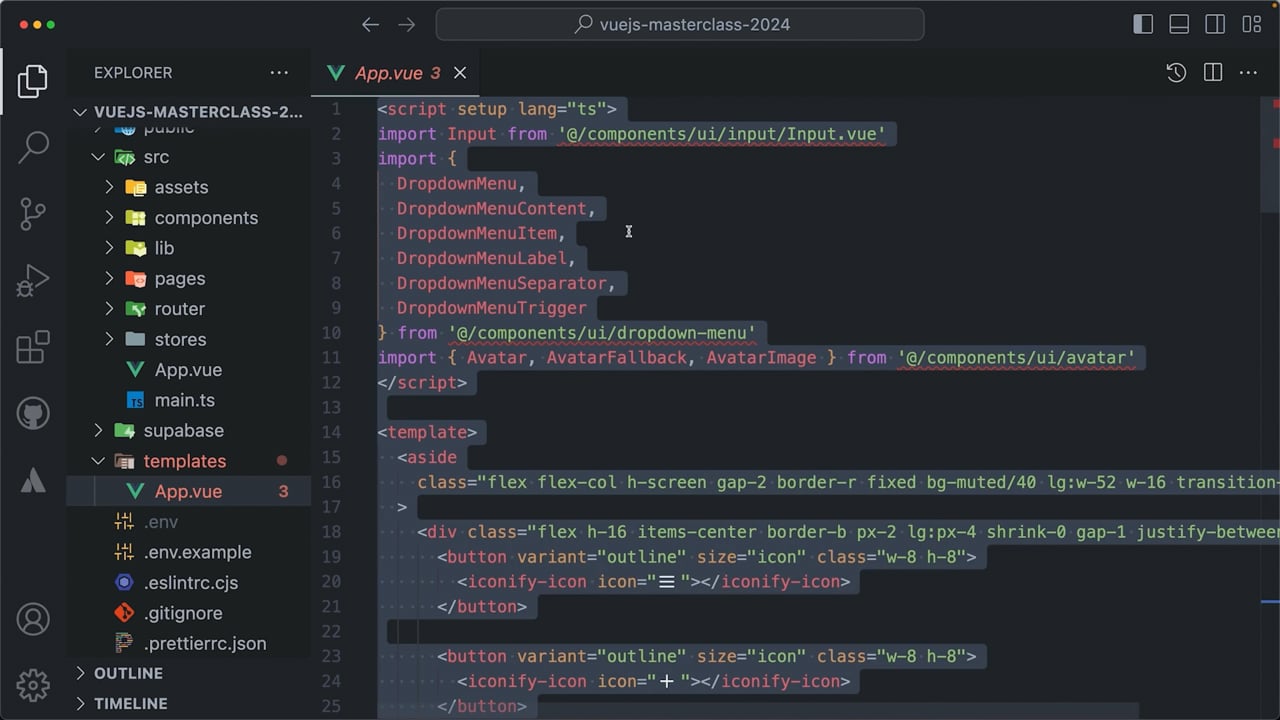Go forward with the right arrow

[406, 25]
